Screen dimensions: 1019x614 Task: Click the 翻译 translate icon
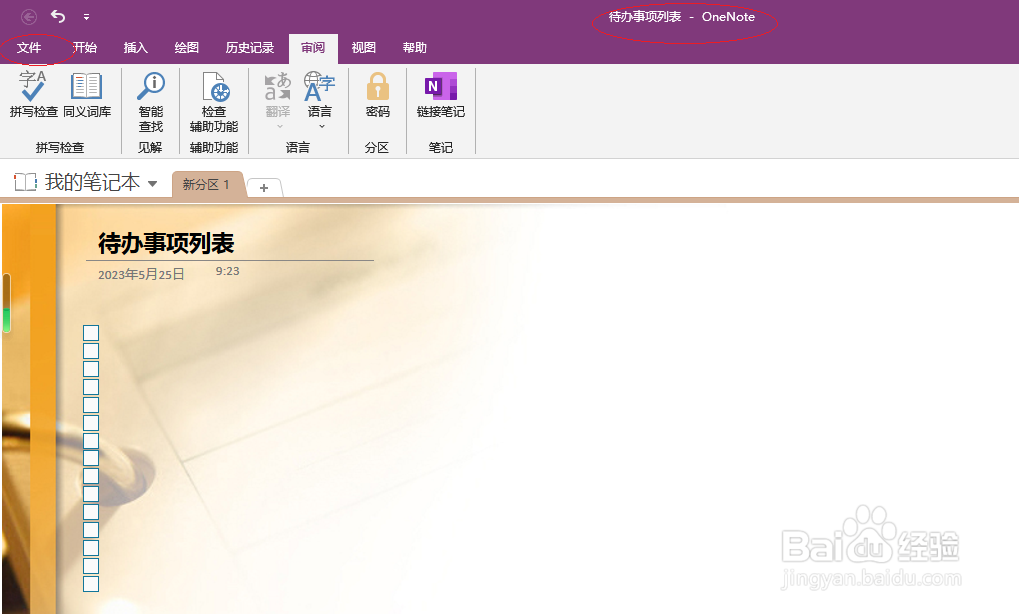coord(277,87)
